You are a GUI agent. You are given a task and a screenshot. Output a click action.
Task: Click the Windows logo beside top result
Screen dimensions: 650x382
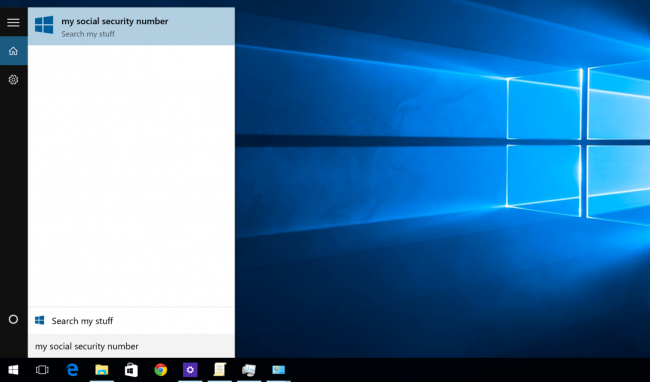44,25
